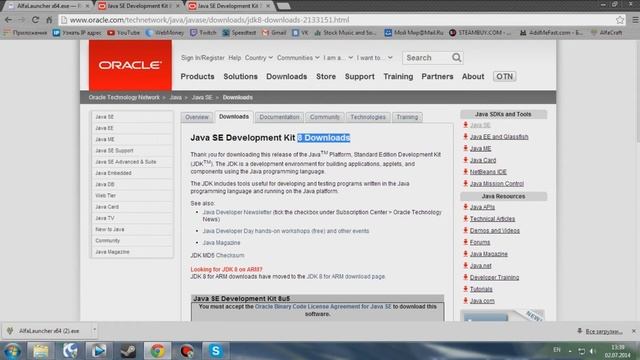The height and width of the screenshot is (360, 640).
Task: Click the home icon in toolbar
Action: [x=49, y=20]
